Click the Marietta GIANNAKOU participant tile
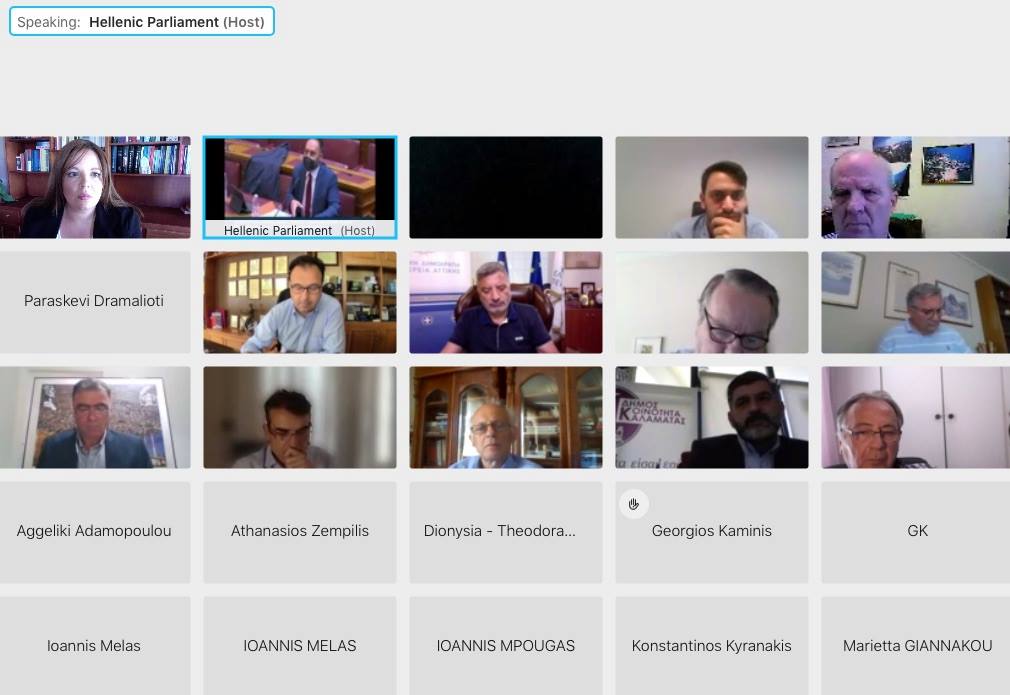The width and height of the screenshot is (1010, 695). (915, 645)
